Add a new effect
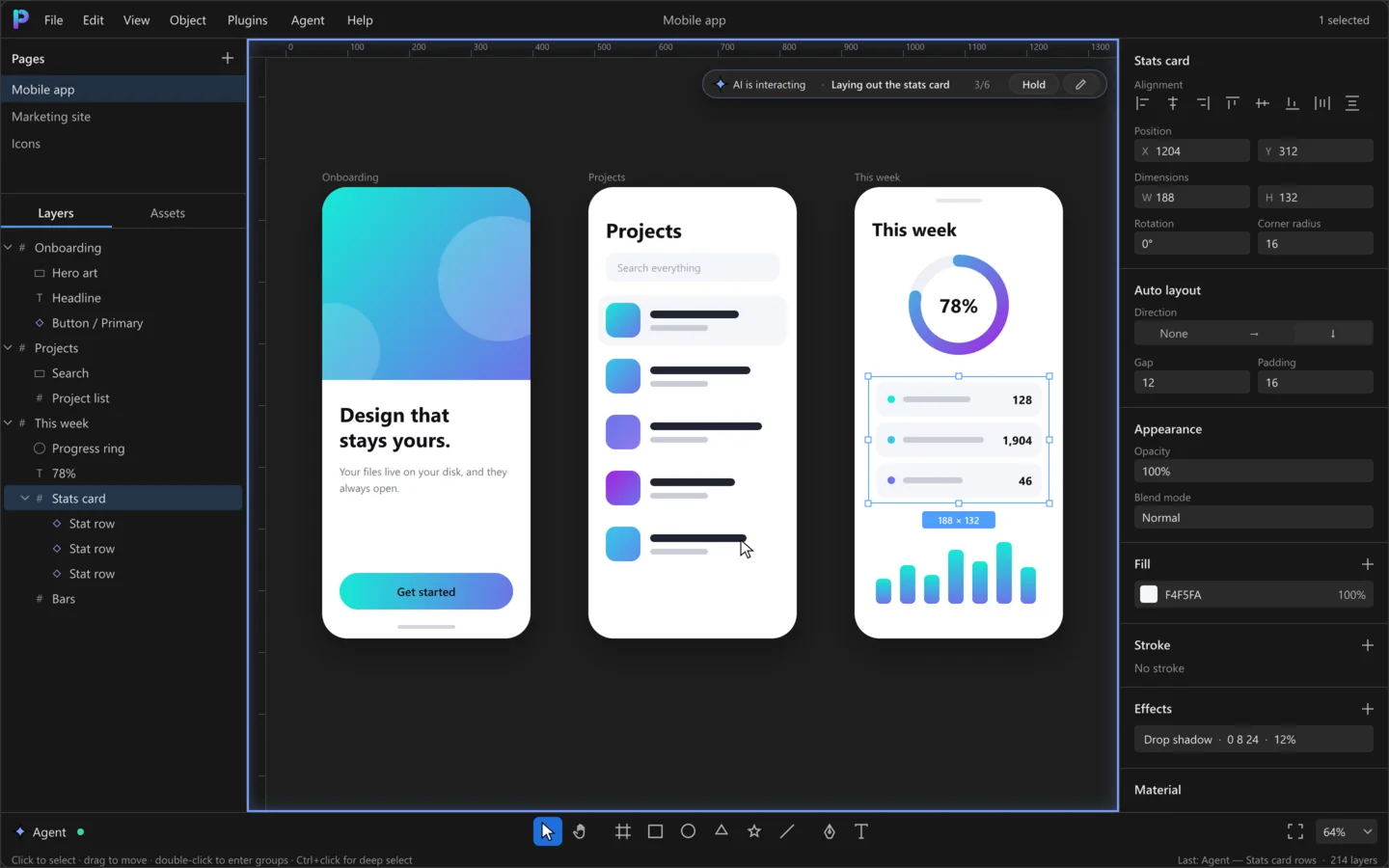 click(x=1367, y=709)
